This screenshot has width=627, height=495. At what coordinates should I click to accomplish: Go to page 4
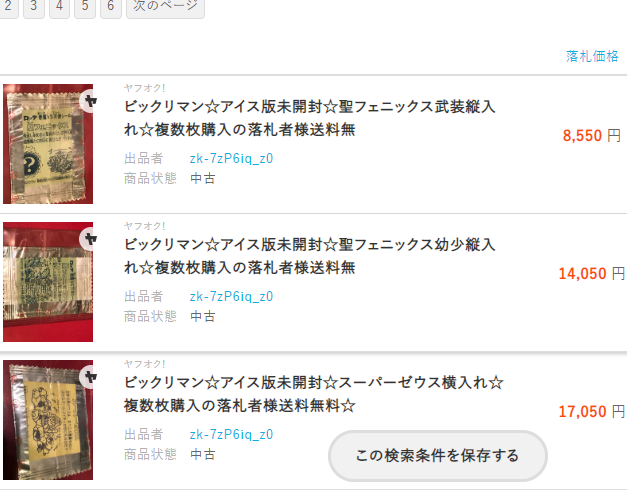tap(59, 7)
